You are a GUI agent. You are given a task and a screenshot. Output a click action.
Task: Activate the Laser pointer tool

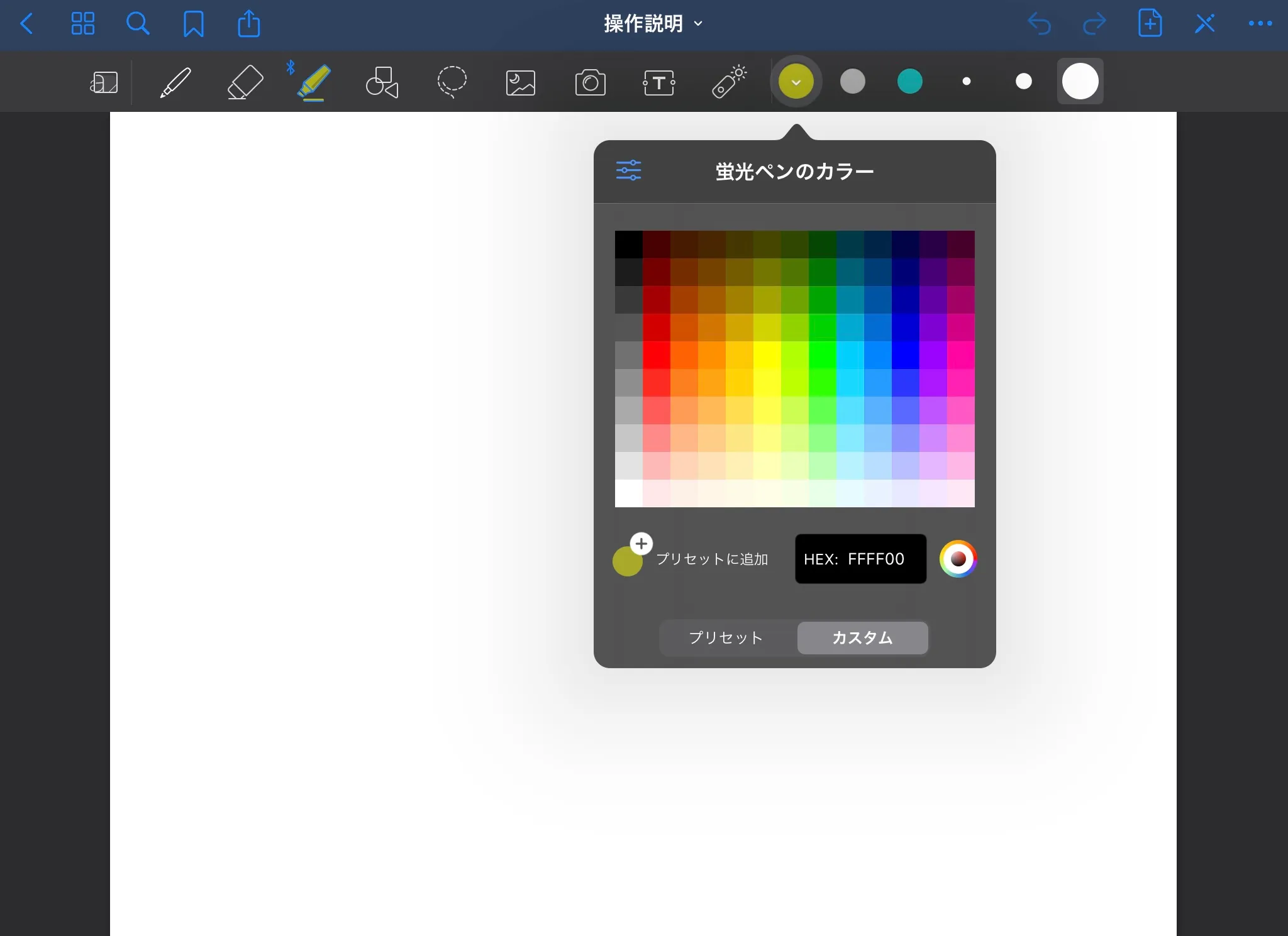(729, 82)
